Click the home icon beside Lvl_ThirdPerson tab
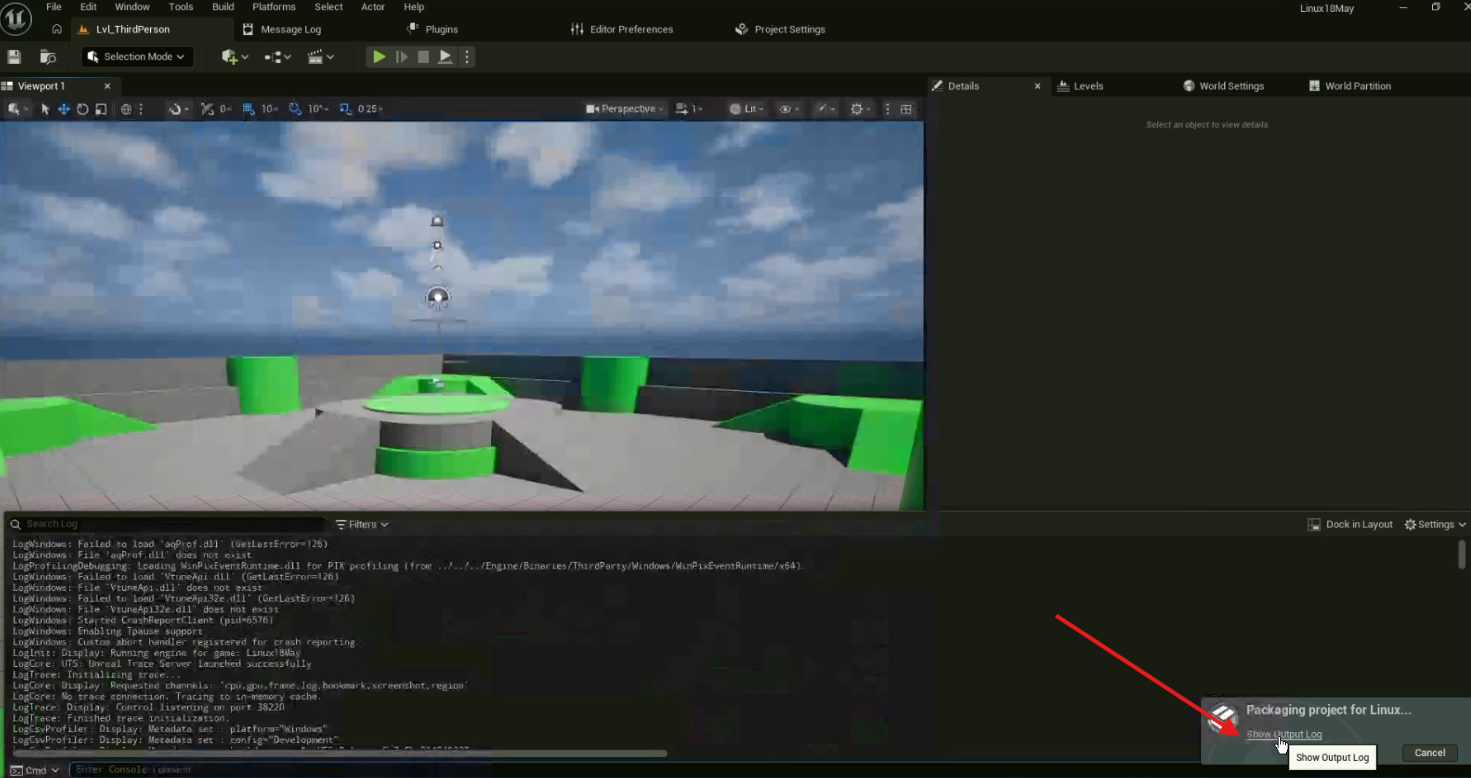This screenshot has height=778, width=1471. coord(57,30)
